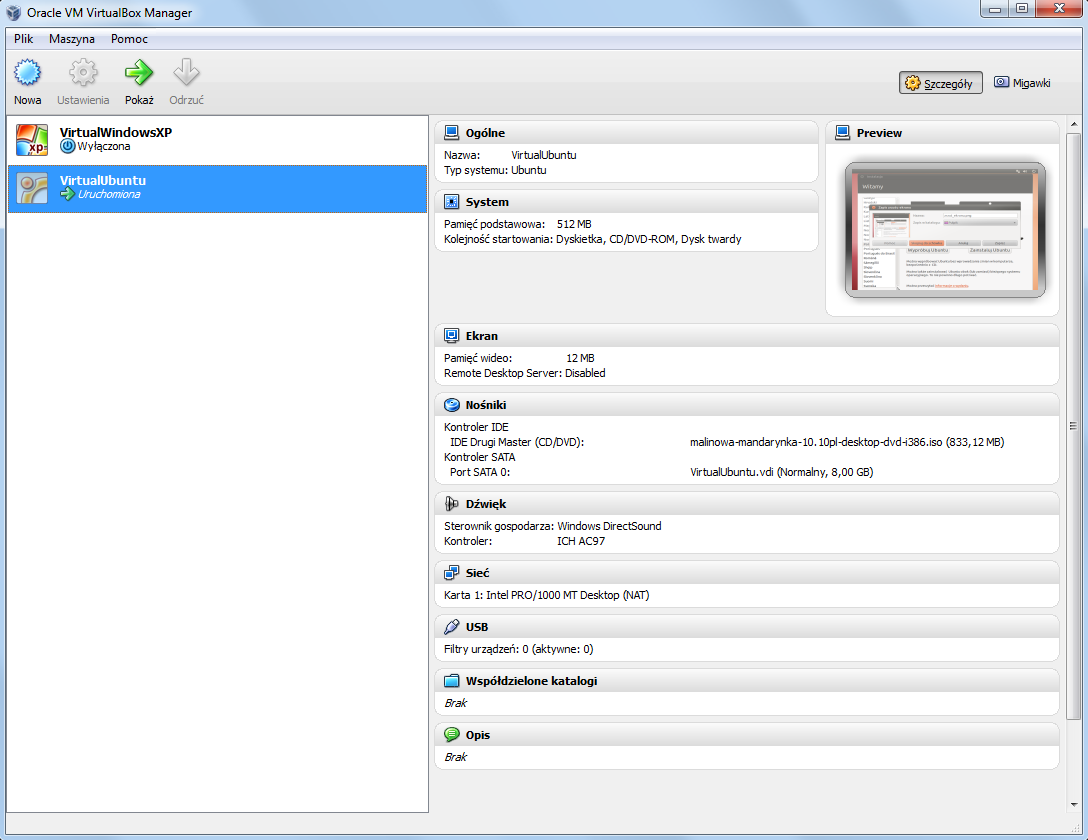The width and height of the screenshot is (1088, 840).
Task: Open the Plik menu
Action: [24, 39]
